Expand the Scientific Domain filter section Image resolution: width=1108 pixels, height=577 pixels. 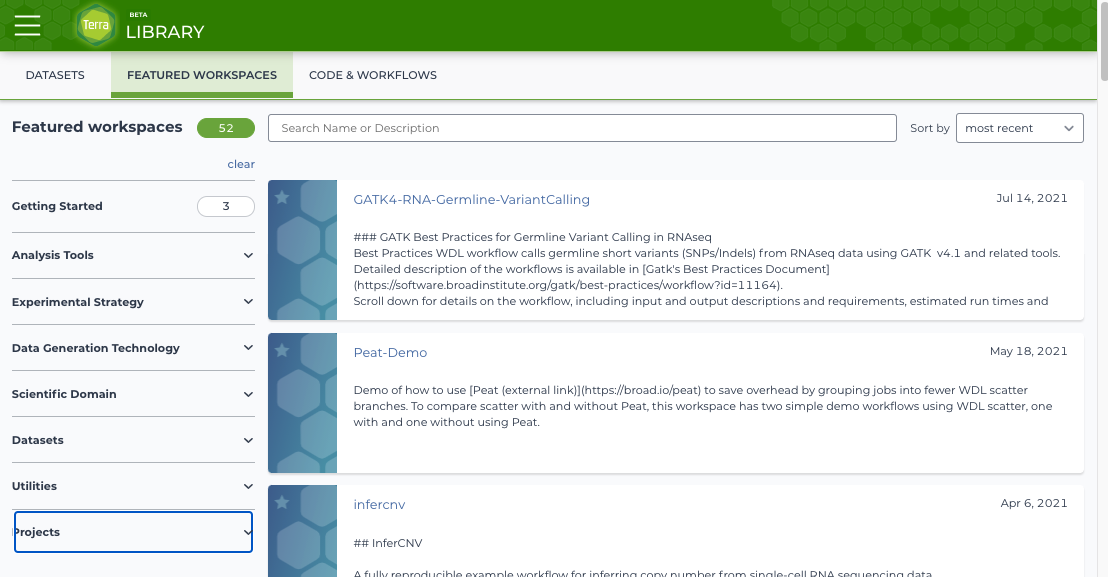pos(133,394)
